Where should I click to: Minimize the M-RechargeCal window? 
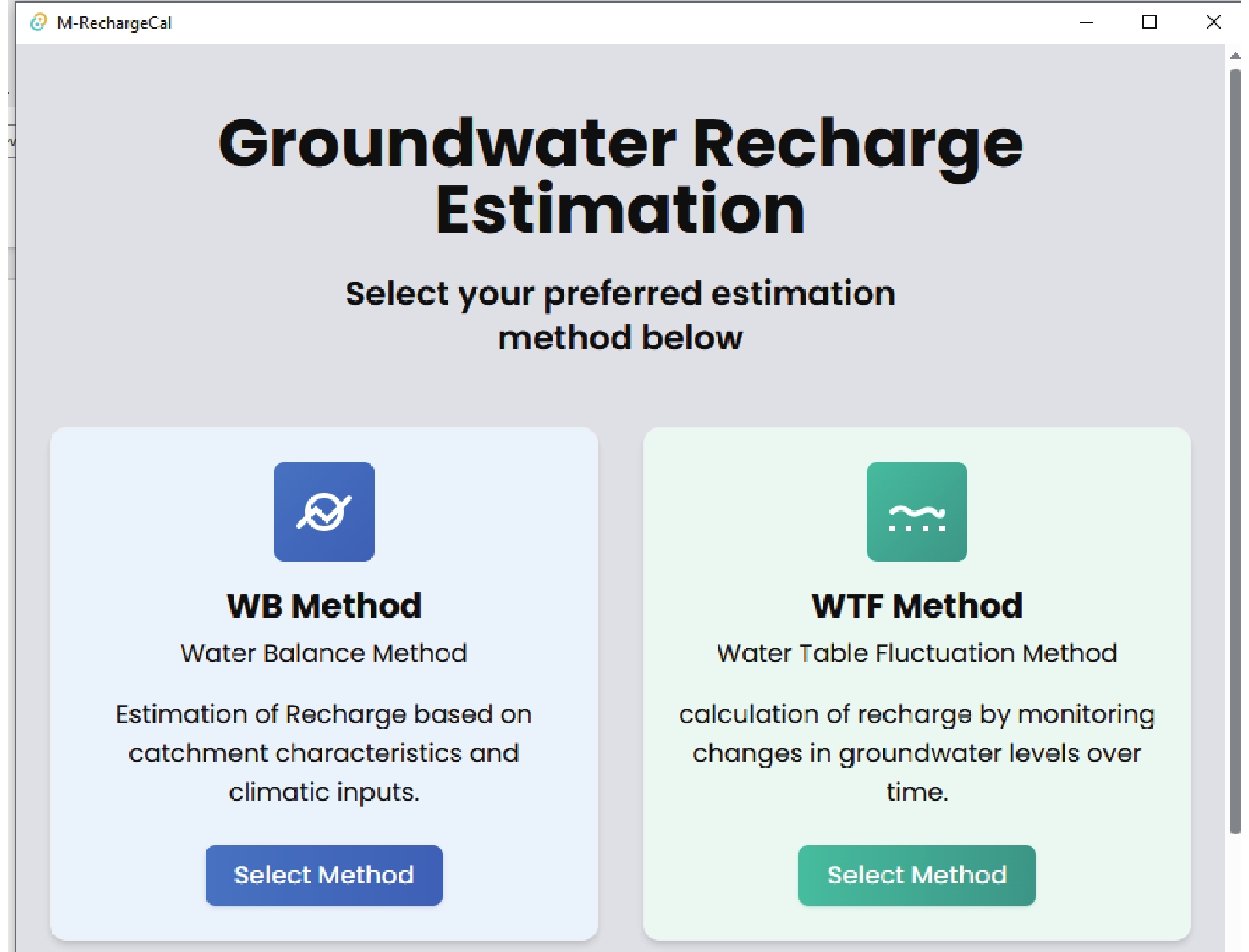[x=1087, y=23]
